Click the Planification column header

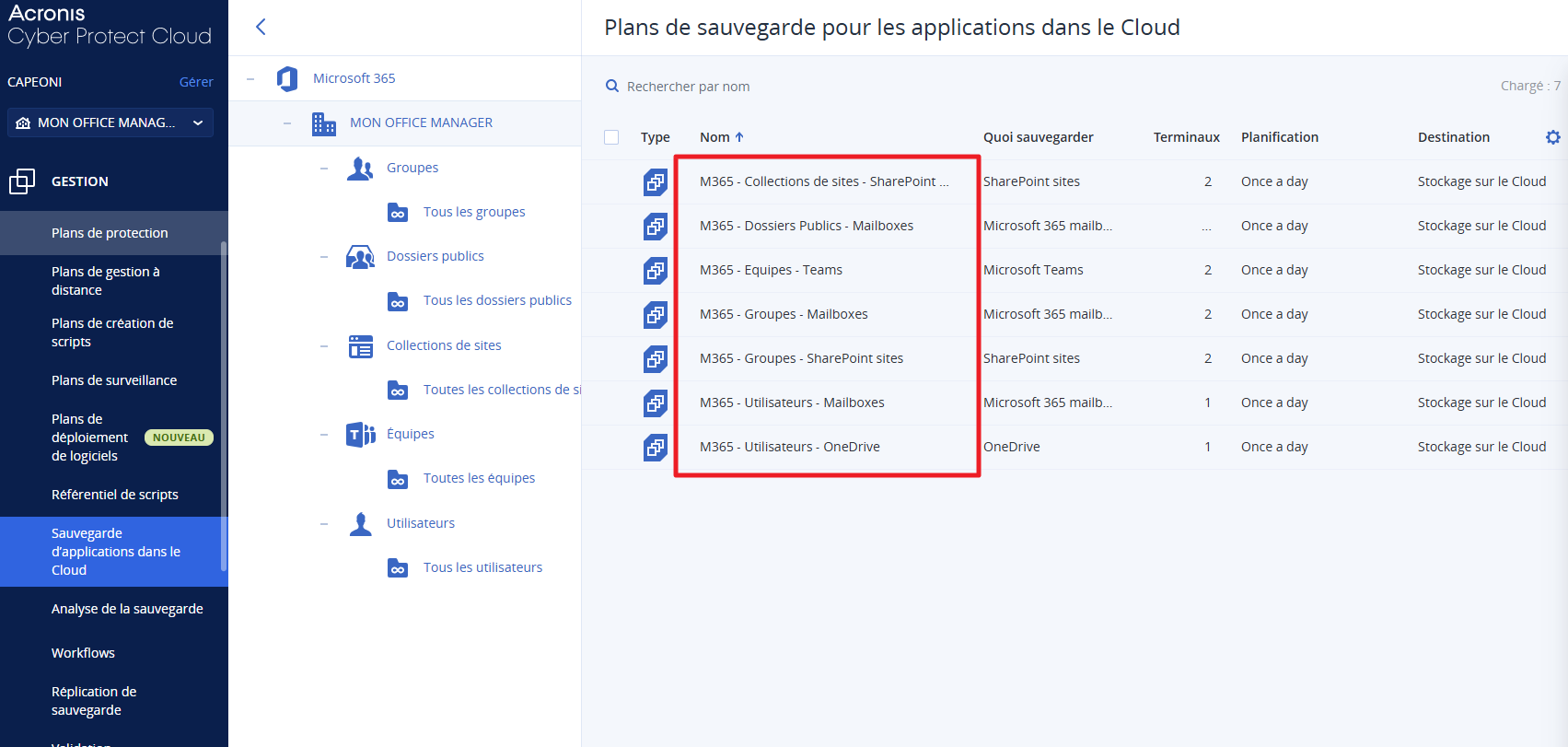(1279, 137)
